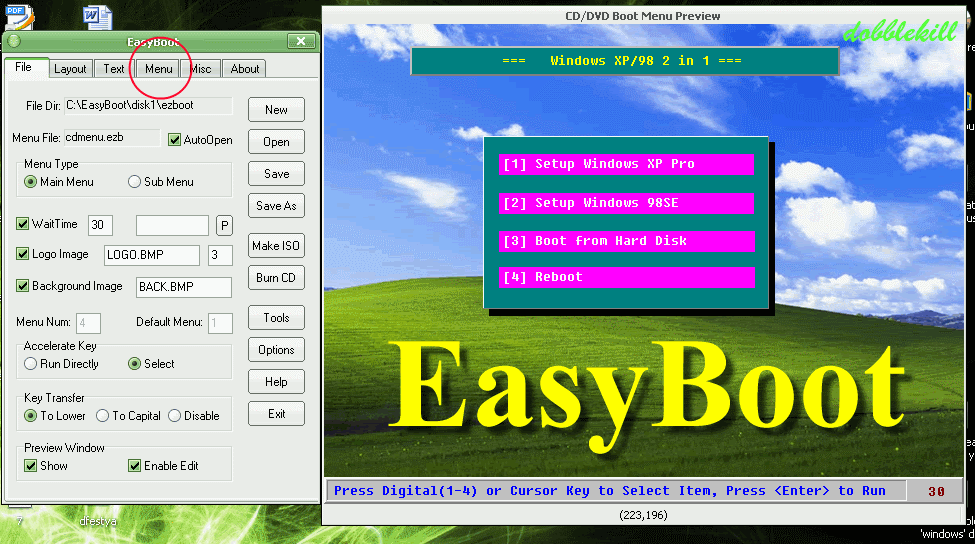Click the Menu File cdmenu.ezb field
Image resolution: width=975 pixels, height=544 pixels.
click(x=112, y=137)
